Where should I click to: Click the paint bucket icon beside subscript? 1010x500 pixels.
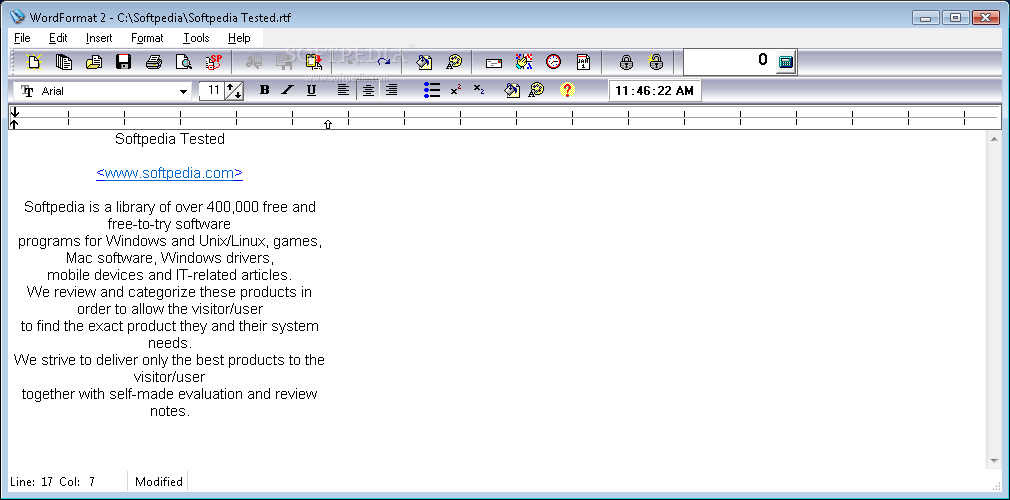[512, 90]
